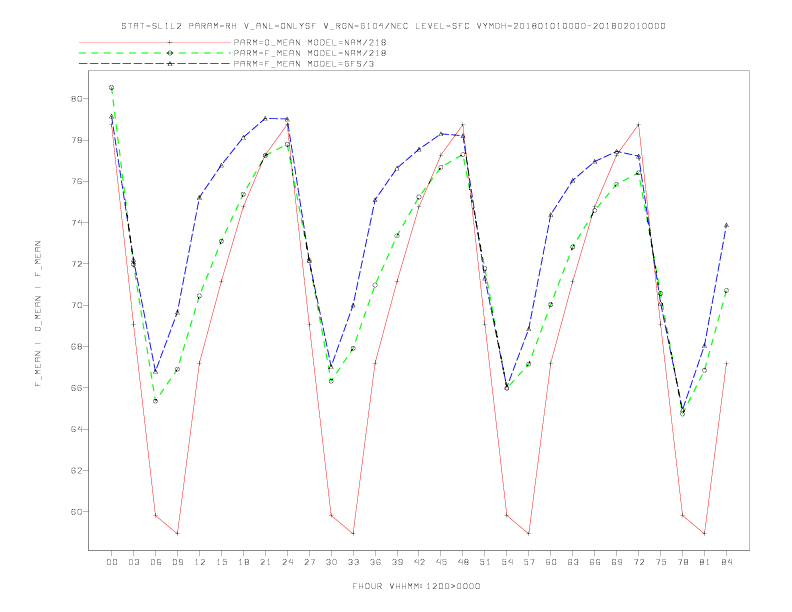Click x-axis tick label 48
This screenshot has height=612, width=792.
coord(463,562)
